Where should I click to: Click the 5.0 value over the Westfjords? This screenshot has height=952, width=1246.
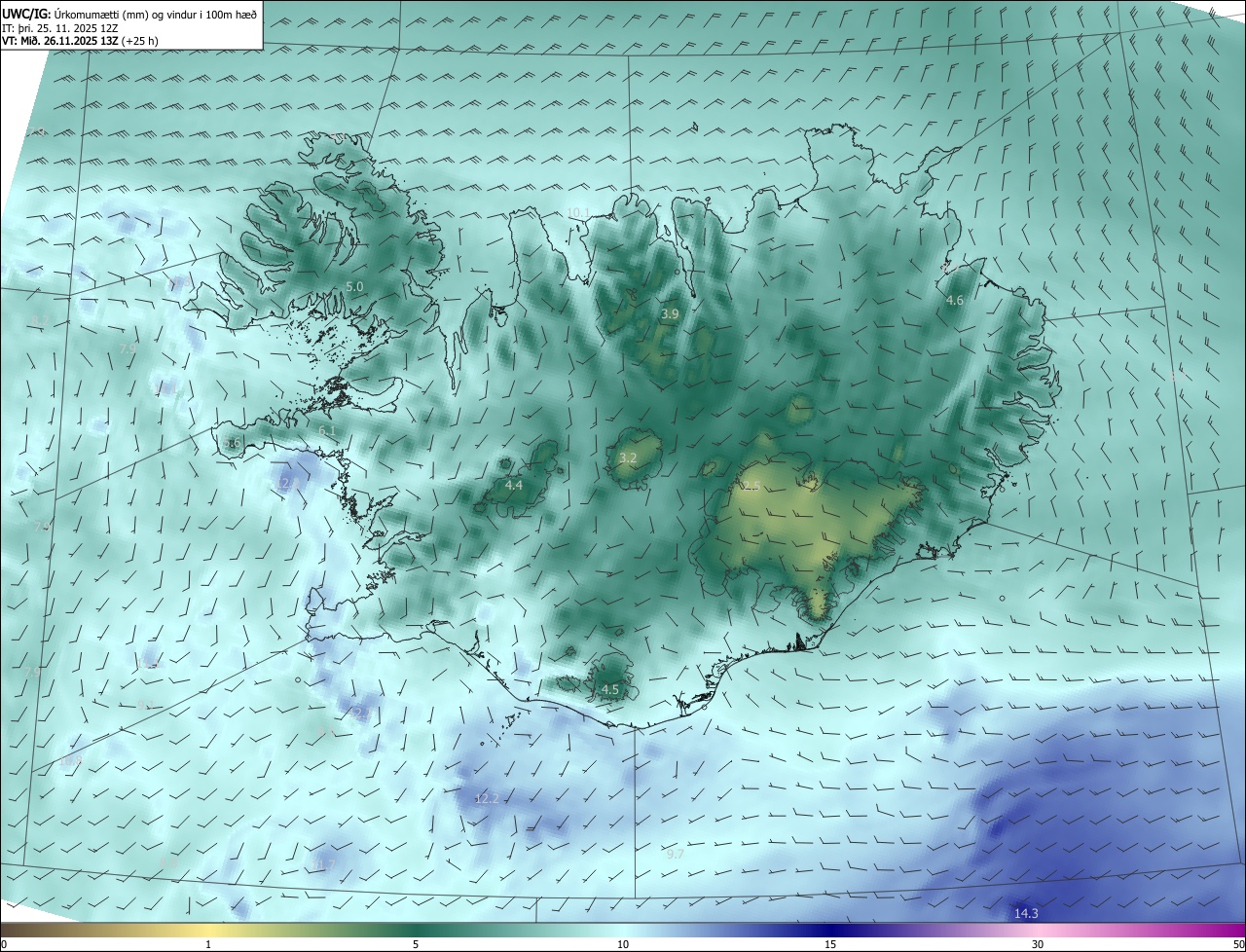(x=354, y=286)
